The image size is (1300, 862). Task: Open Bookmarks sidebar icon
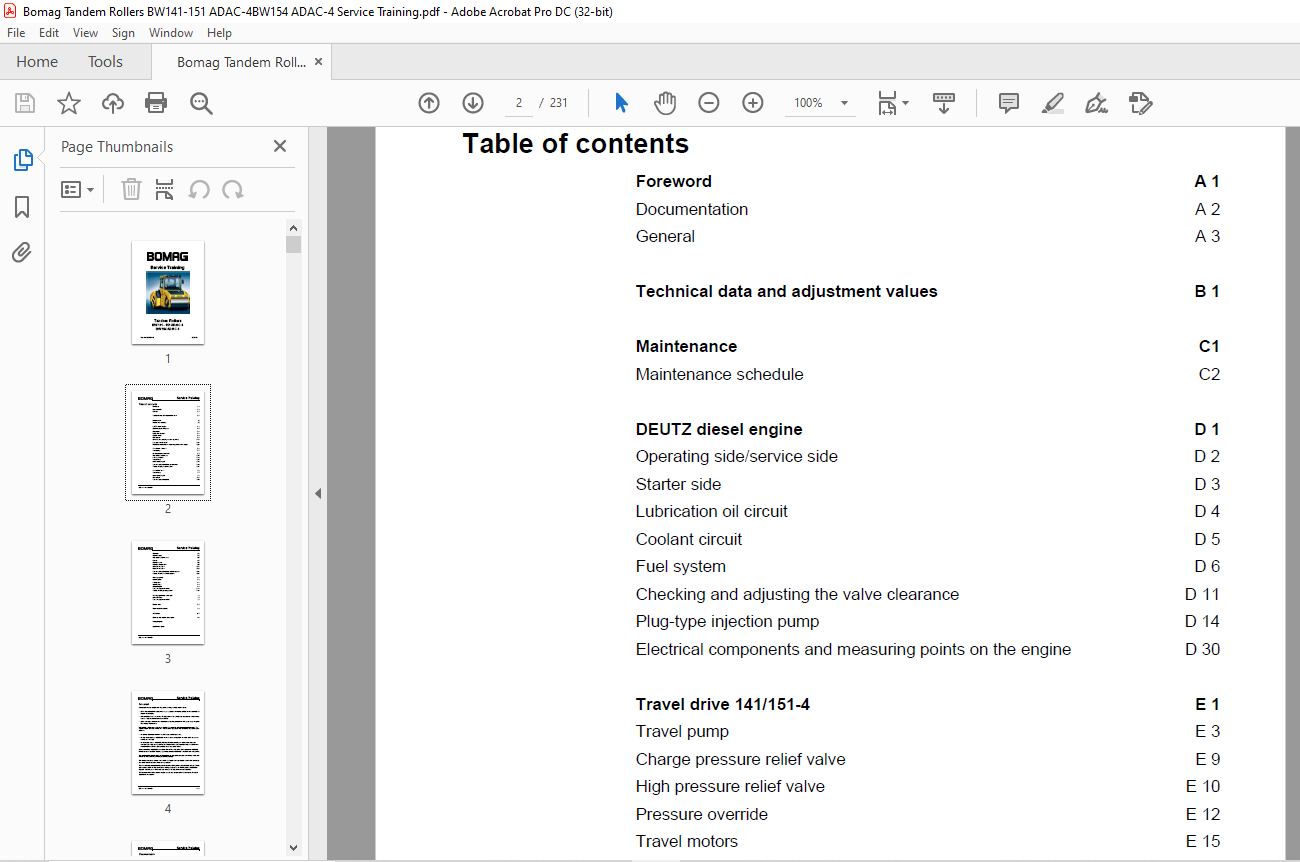pos(22,207)
